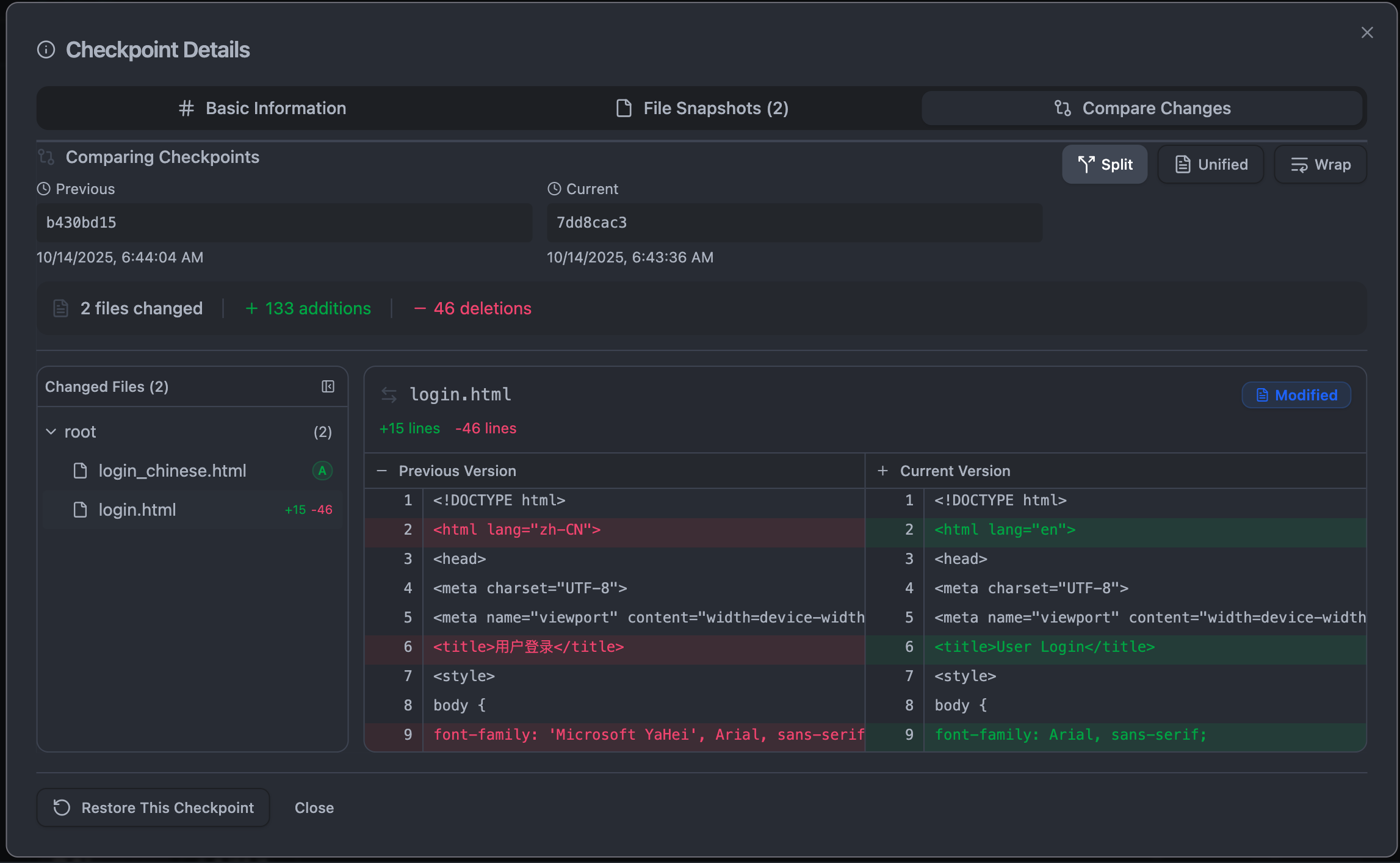Switch diff view to Split mode
The height and width of the screenshot is (863, 1400).
(x=1105, y=164)
